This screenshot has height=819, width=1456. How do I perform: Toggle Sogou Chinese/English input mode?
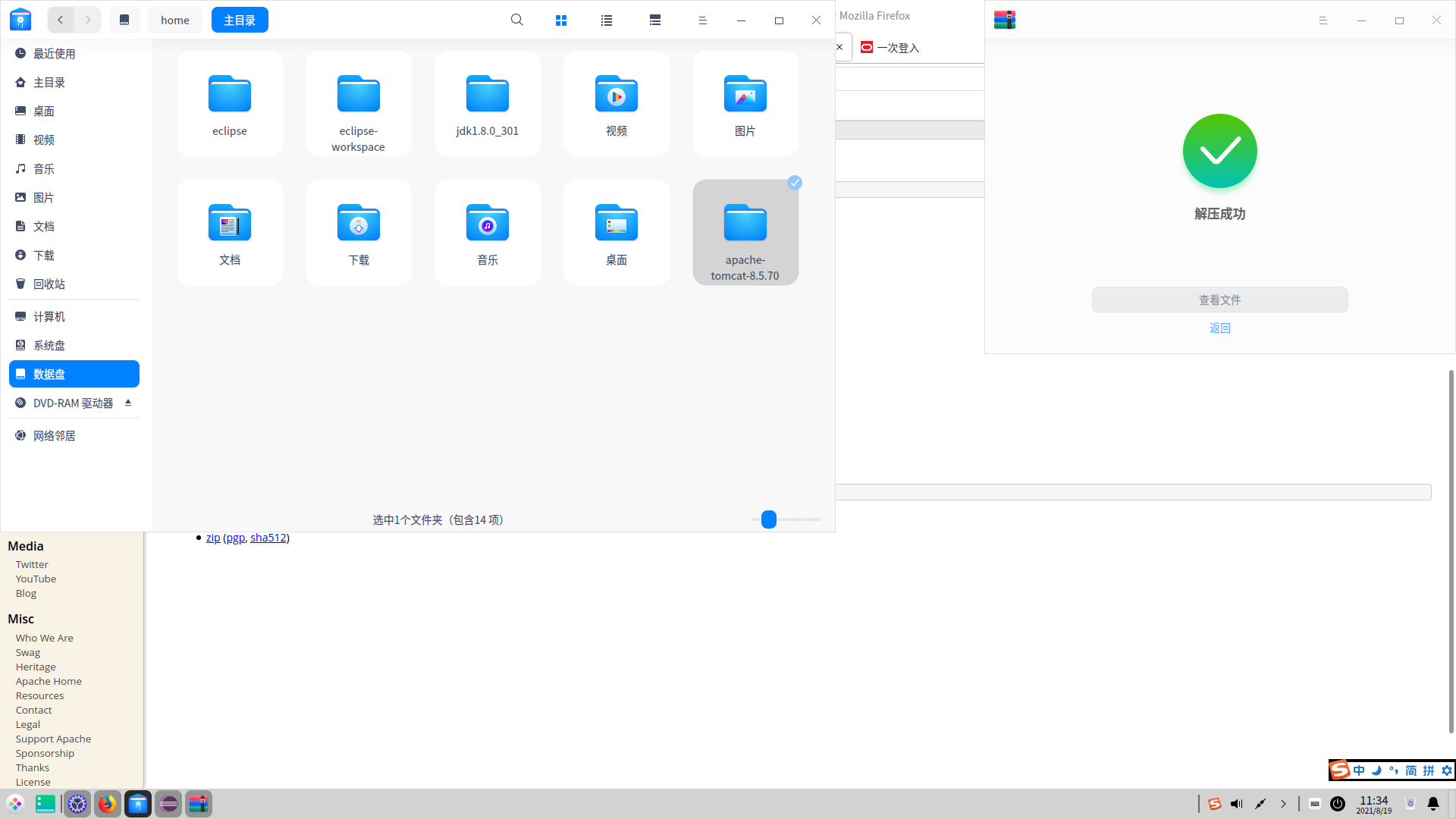1359,770
